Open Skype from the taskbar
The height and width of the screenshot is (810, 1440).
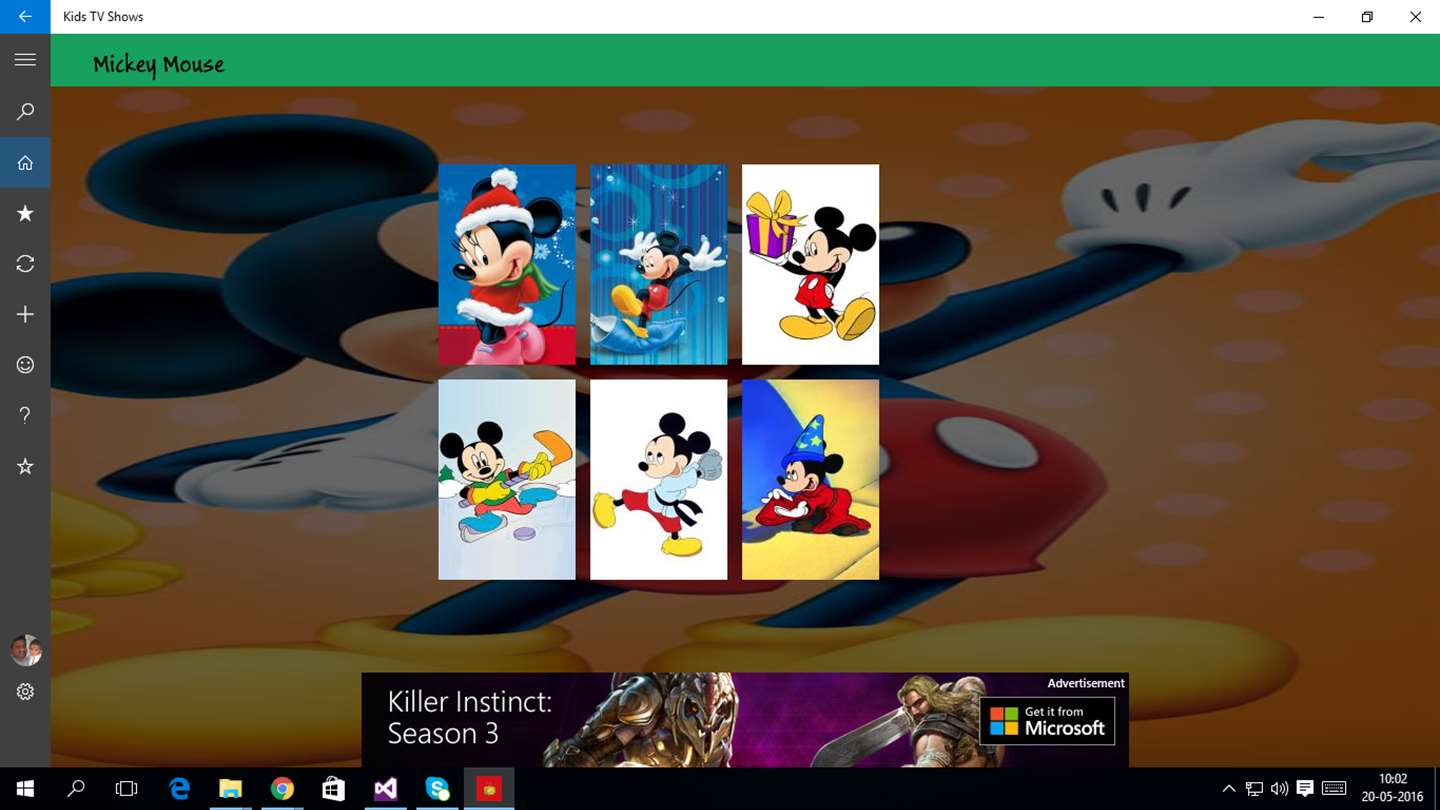point(437,789)
